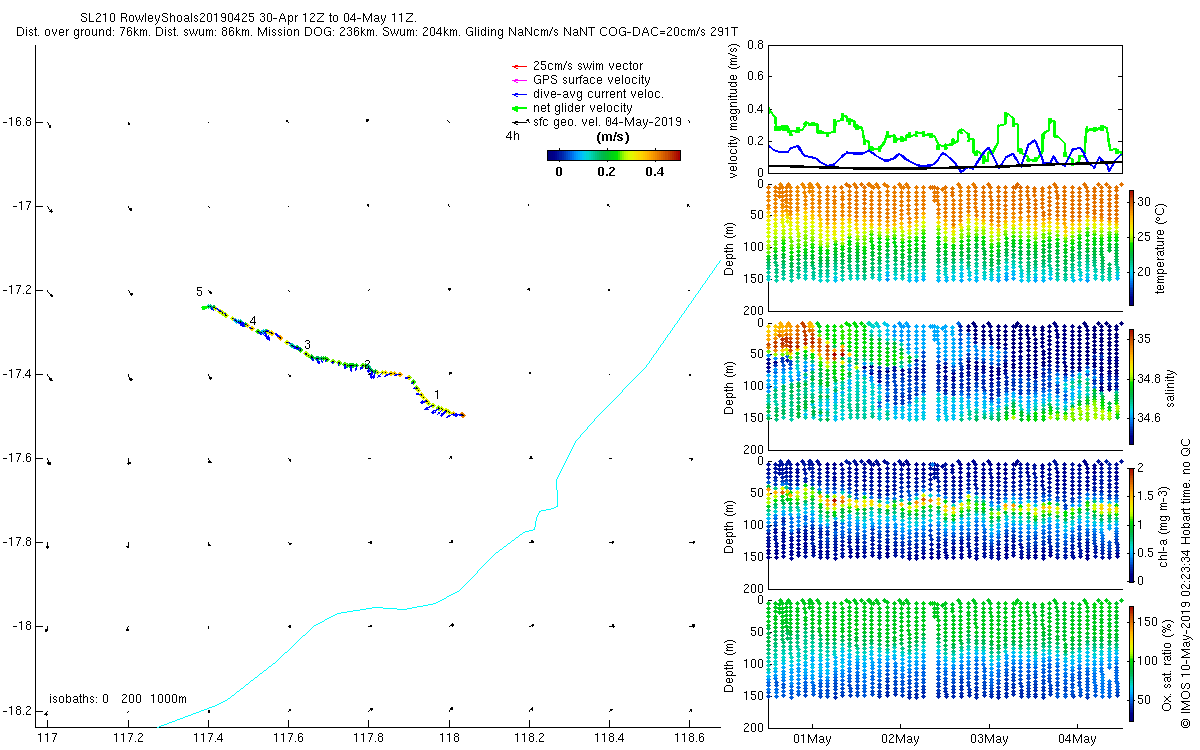Click the '117' longitude tick label
Viewport: 1200px width, 750px height.
(47, 739)
